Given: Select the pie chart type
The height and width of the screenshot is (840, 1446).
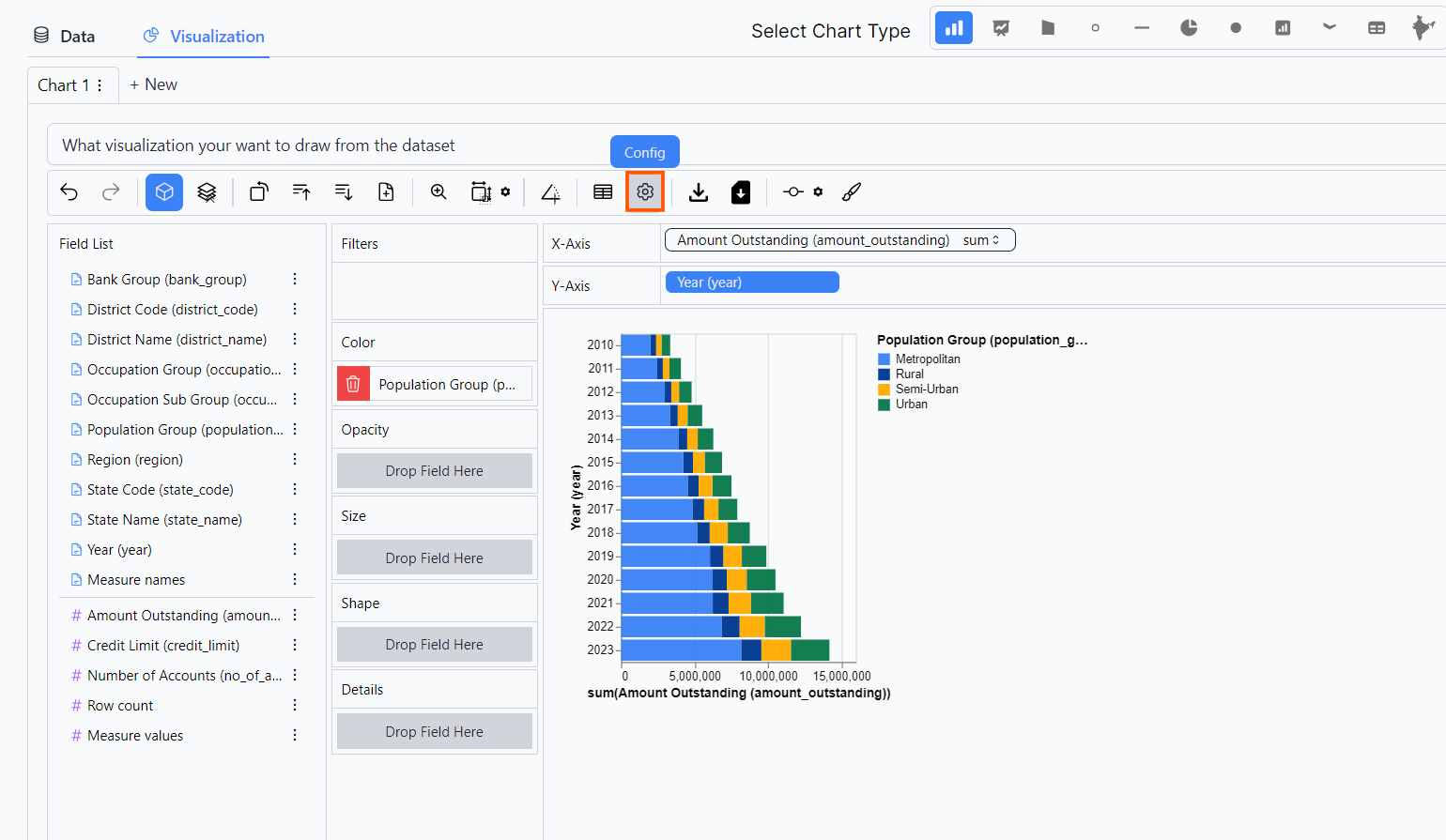Looking at the screenshot, I should coord(1189,28).
